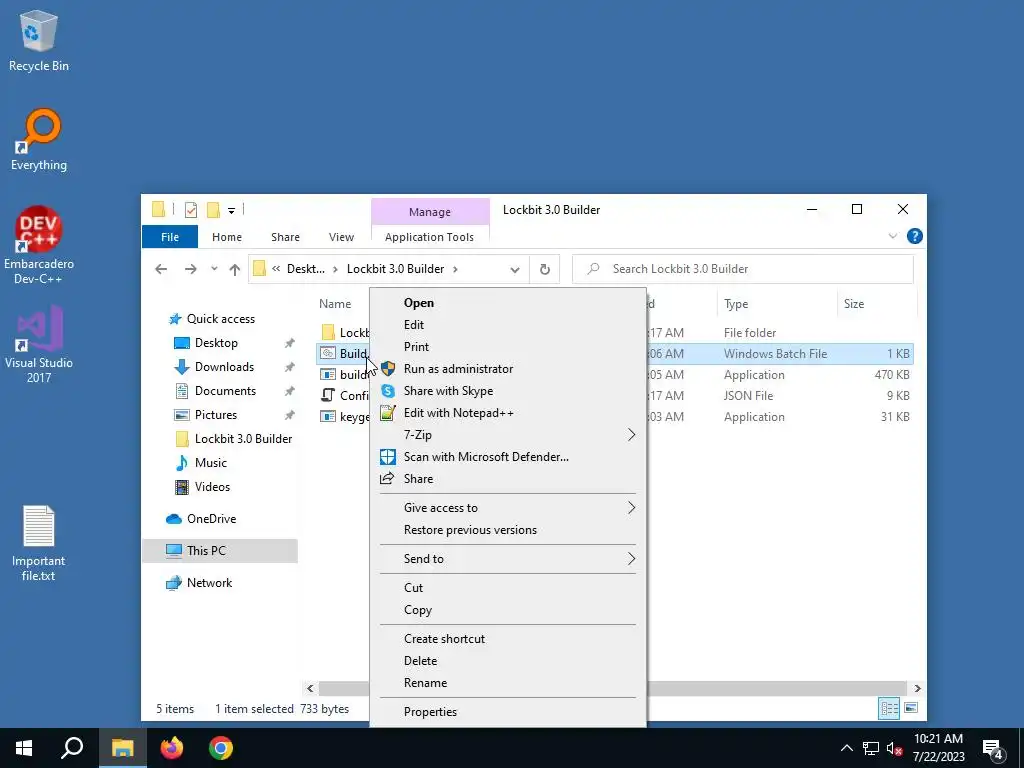1024x768 pixels.
Task: Go back using the Back arrow
Action: (x=161, y=269)
